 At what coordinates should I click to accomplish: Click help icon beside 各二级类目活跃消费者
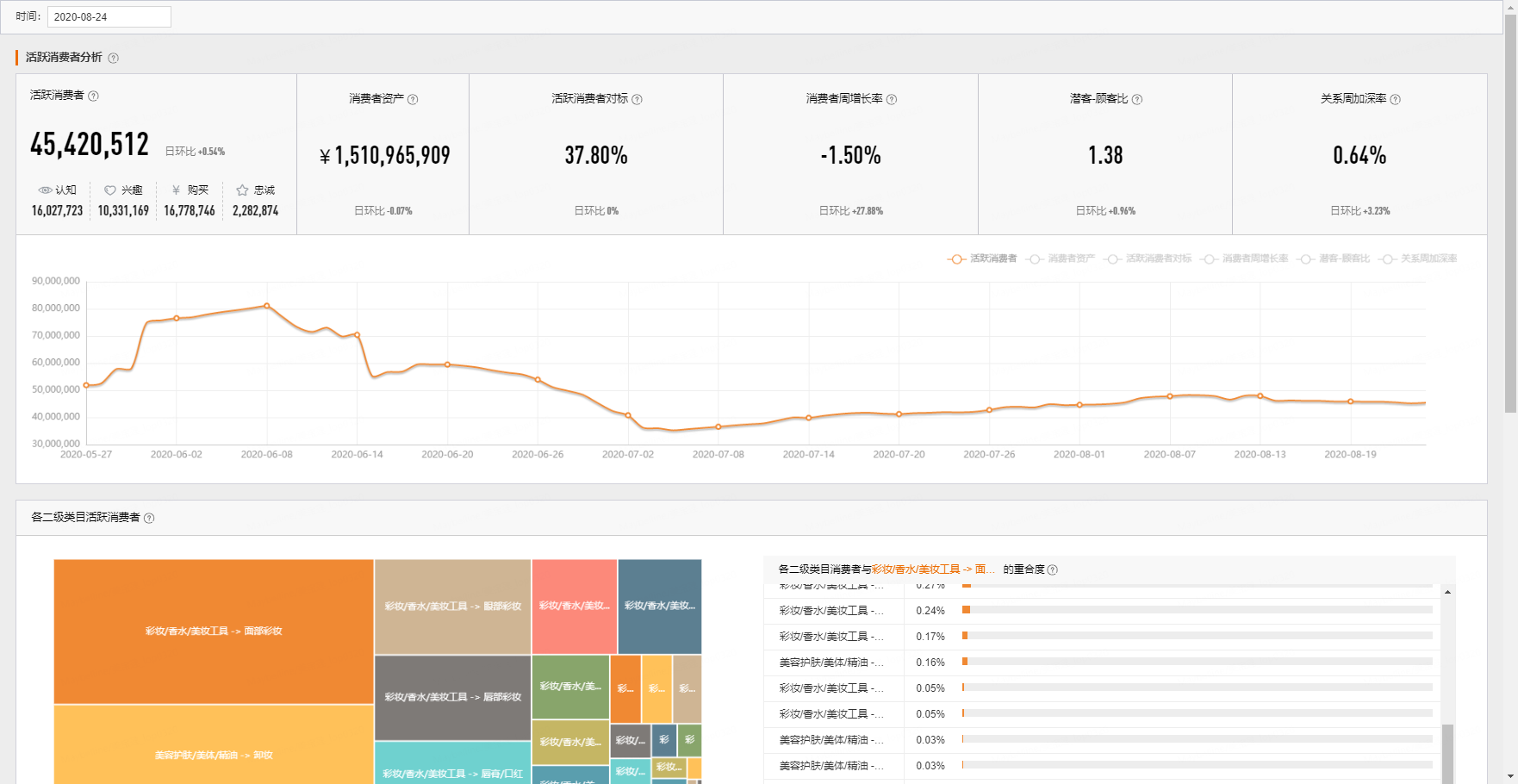coord(149,518)
